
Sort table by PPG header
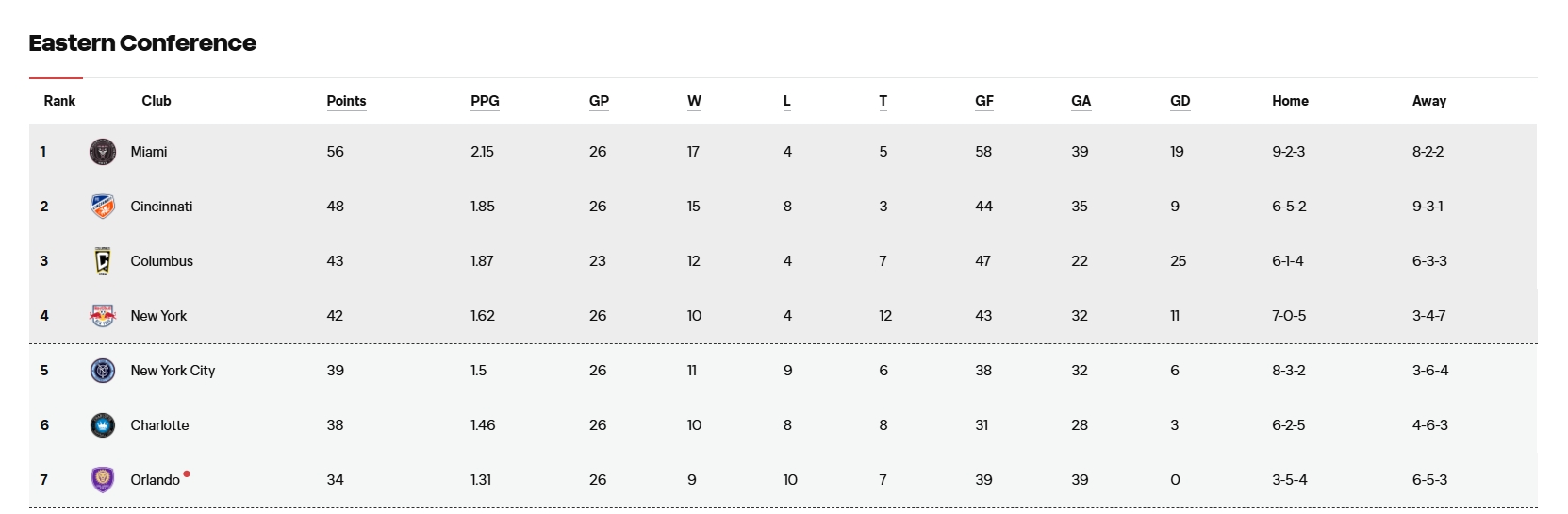tap(485, 101)
